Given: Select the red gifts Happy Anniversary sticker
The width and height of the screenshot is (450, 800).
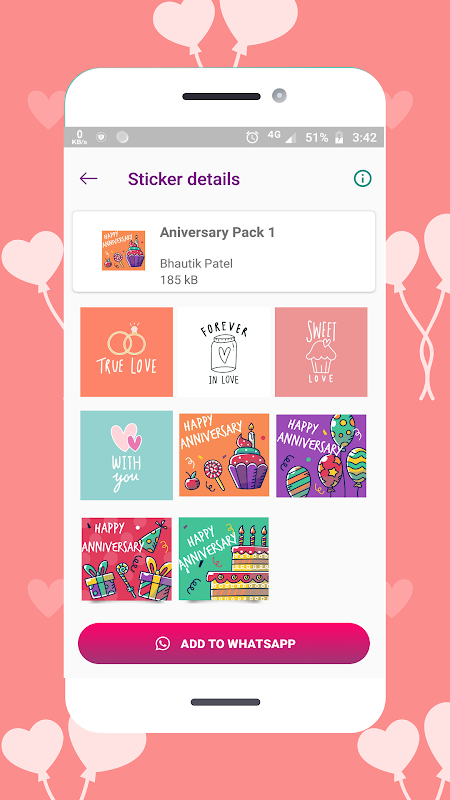Looking at the screenshot, I should [127, 559].
